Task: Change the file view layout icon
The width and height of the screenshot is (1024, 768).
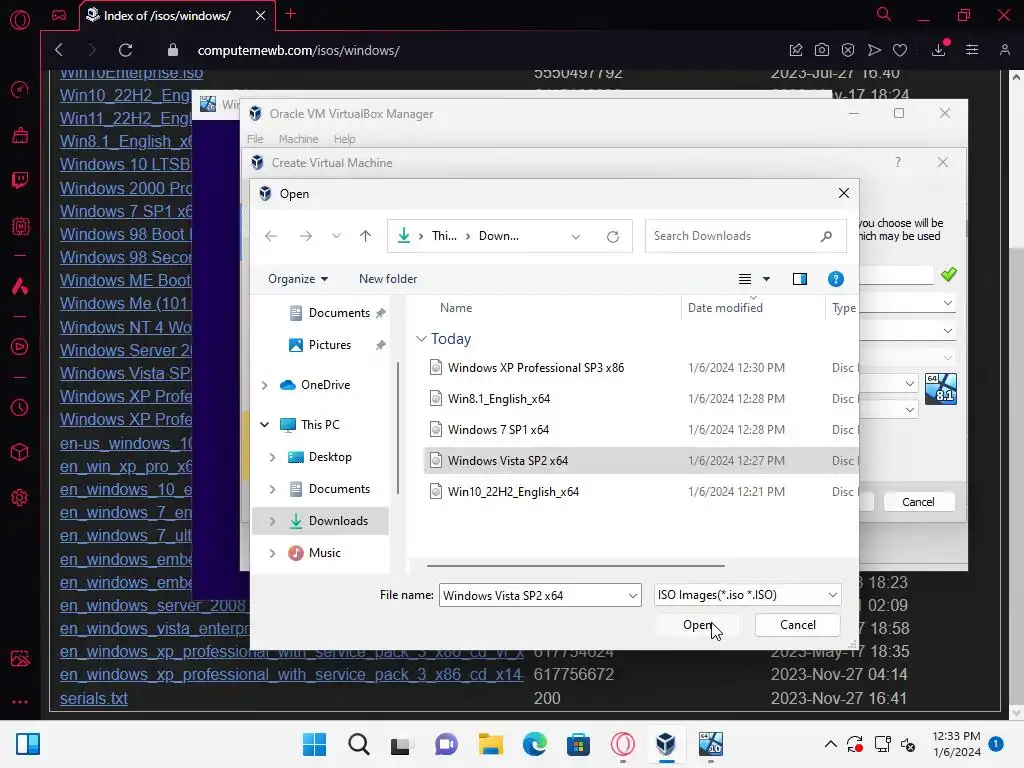Action: pos(744,279)
